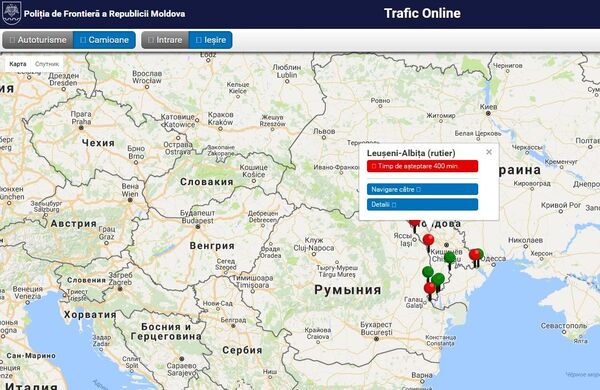Click the Border Police emblem logo
This screenshot has height=390, width=600.
[x=11, y=13]
